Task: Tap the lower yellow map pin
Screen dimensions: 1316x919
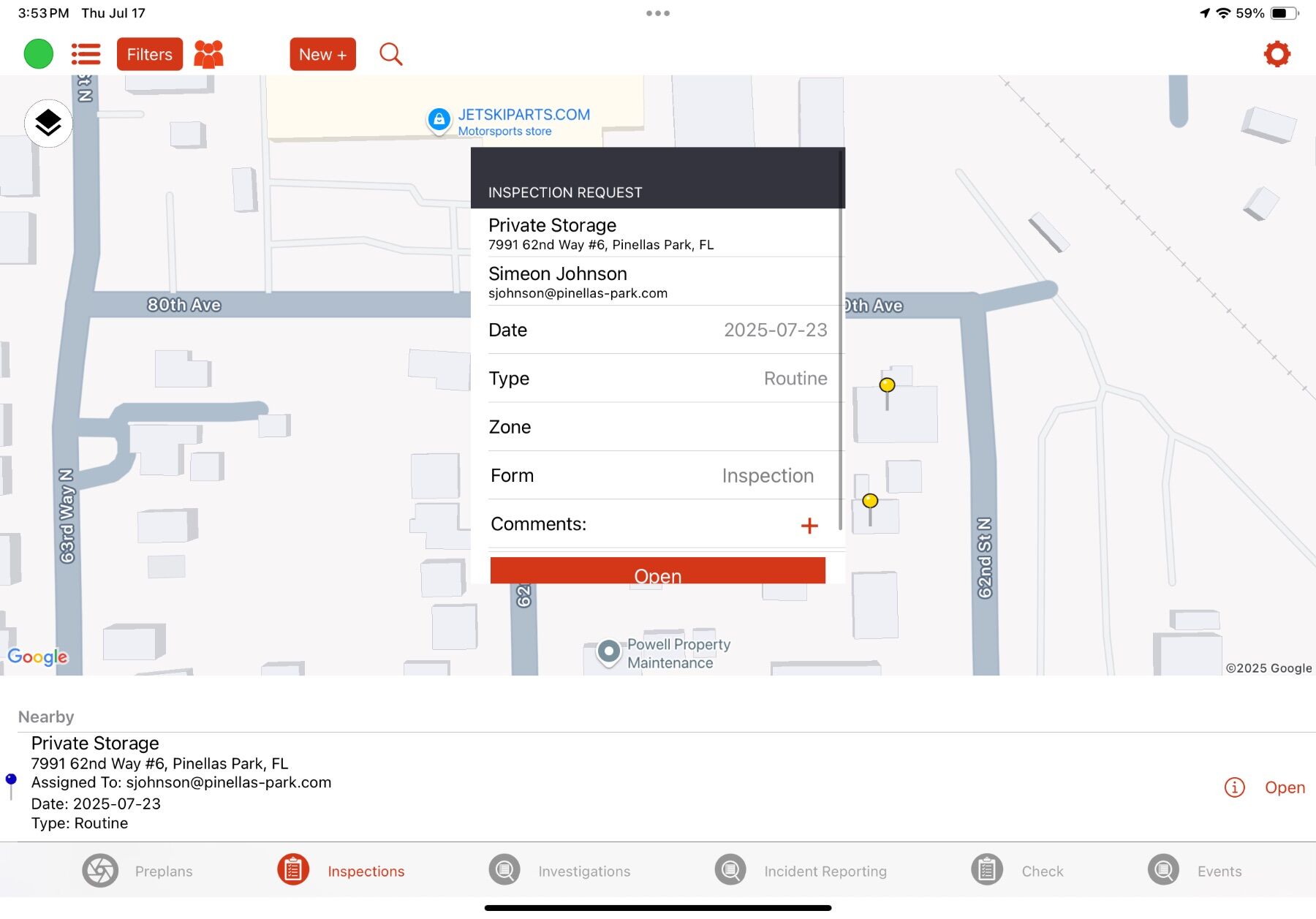Action: click(x=870, y=502)
